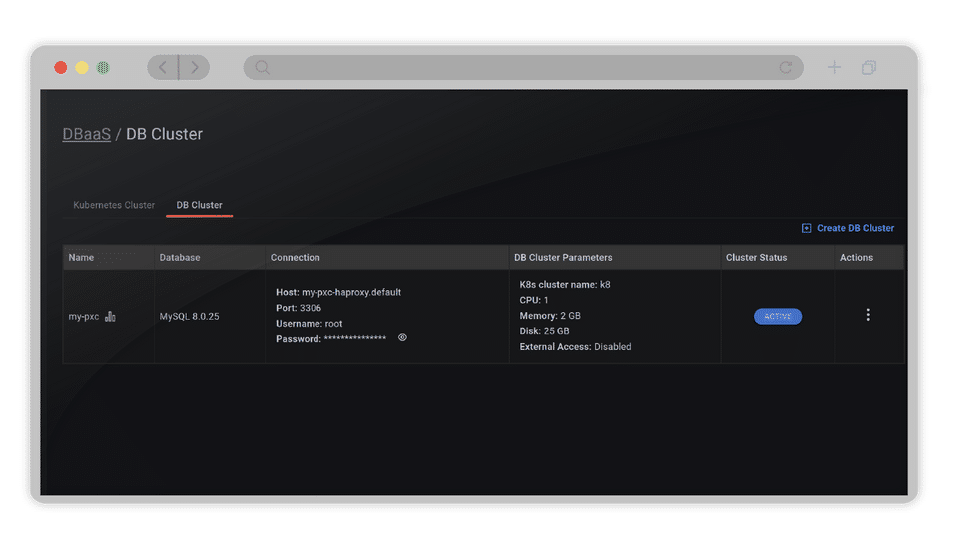Click the Memory: 2 GB parameter
960x549 pixels.
(550, 316)
